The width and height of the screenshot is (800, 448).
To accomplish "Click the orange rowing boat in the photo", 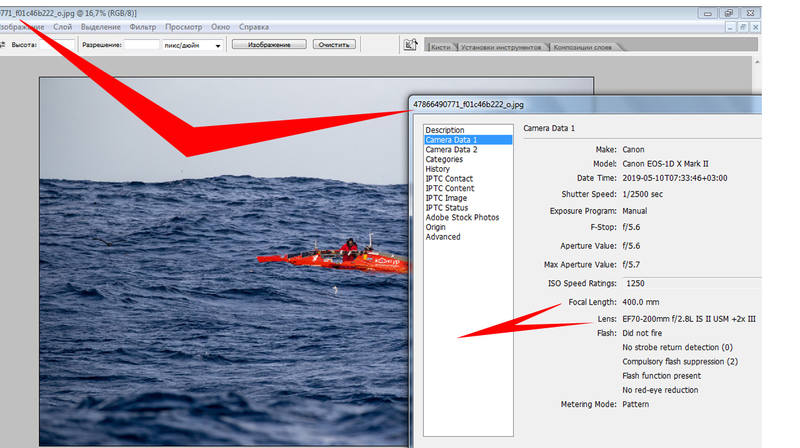I will (x=334, y=257).
